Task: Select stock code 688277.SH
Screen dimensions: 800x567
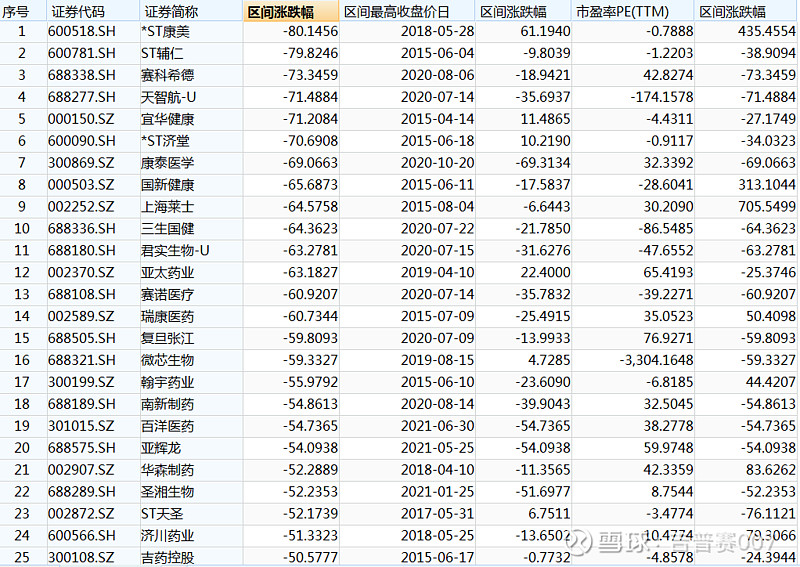Action: [82, 97]
